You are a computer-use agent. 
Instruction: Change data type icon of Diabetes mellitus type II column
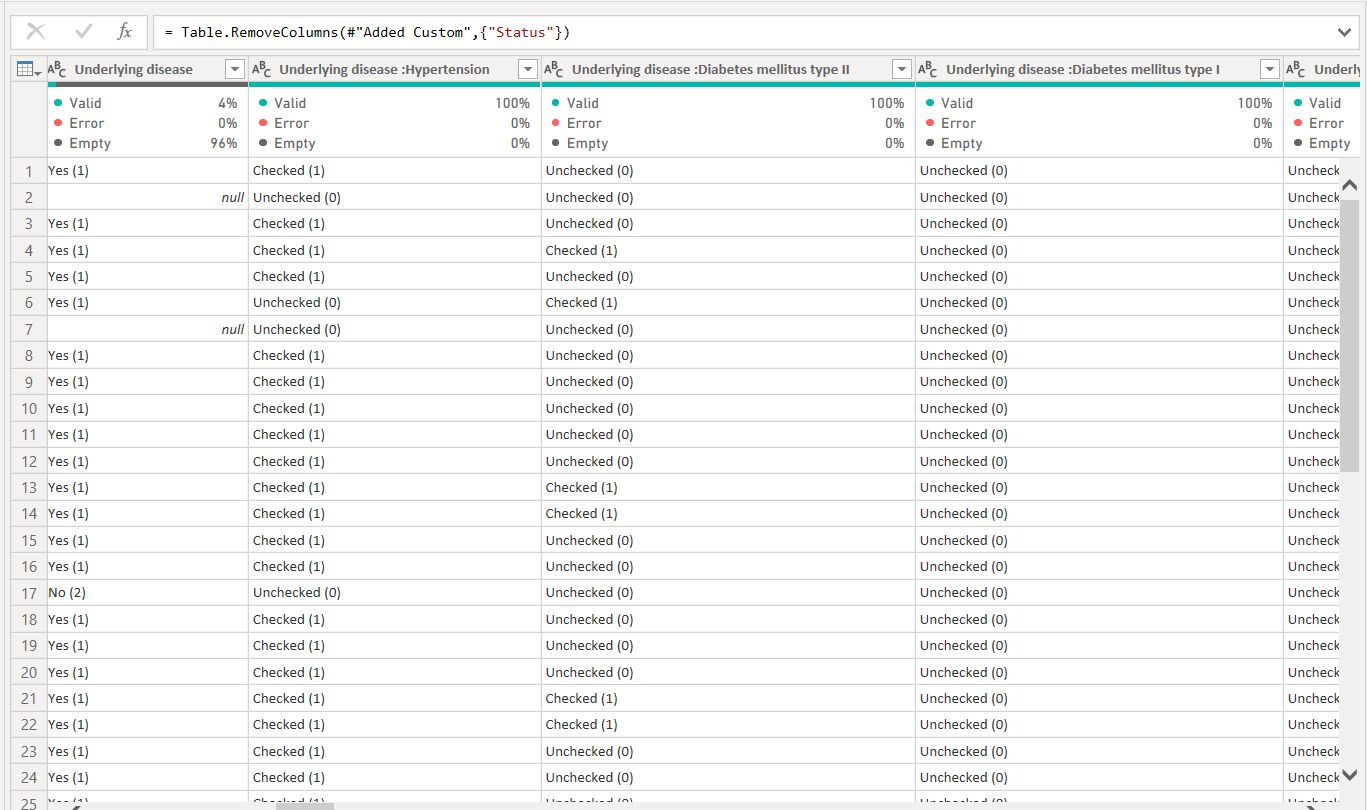555,69
